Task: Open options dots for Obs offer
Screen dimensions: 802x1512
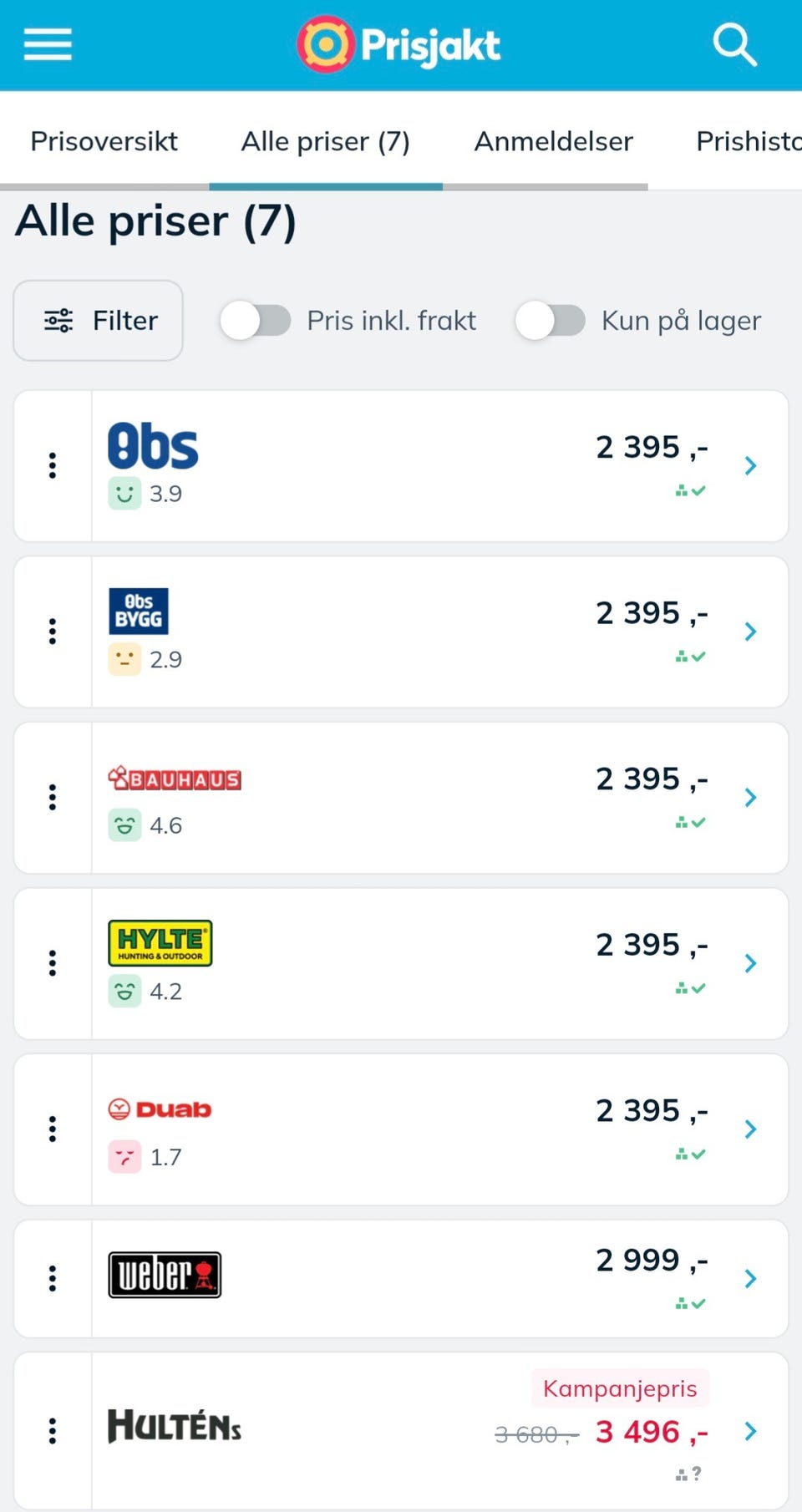Action: (53, 465)
